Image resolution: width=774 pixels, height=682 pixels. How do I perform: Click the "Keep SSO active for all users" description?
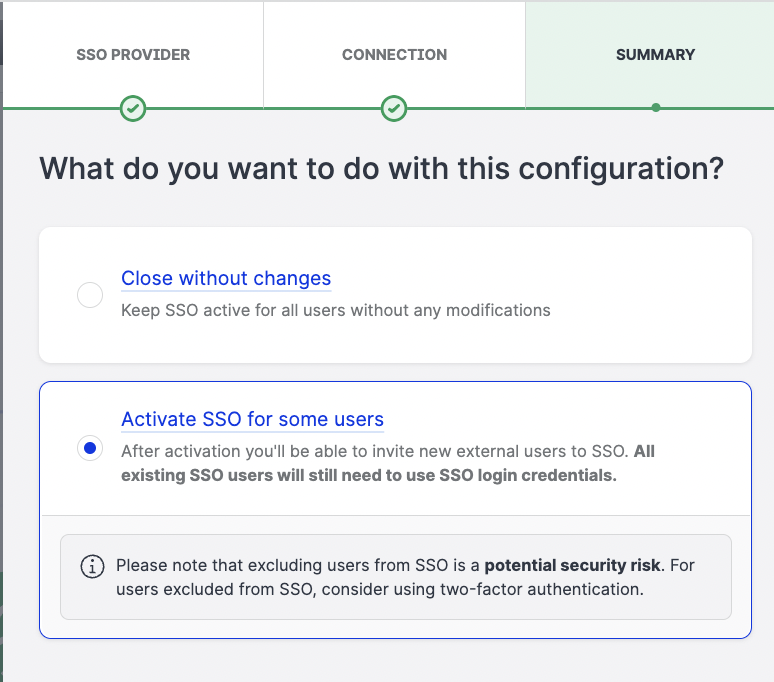tap(335, 310)
